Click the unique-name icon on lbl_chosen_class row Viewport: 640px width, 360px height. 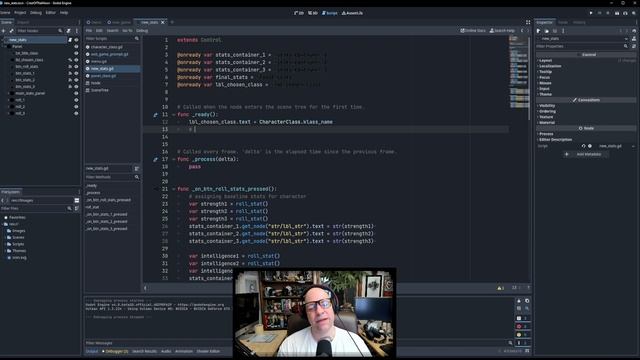[x=70, y=60]
